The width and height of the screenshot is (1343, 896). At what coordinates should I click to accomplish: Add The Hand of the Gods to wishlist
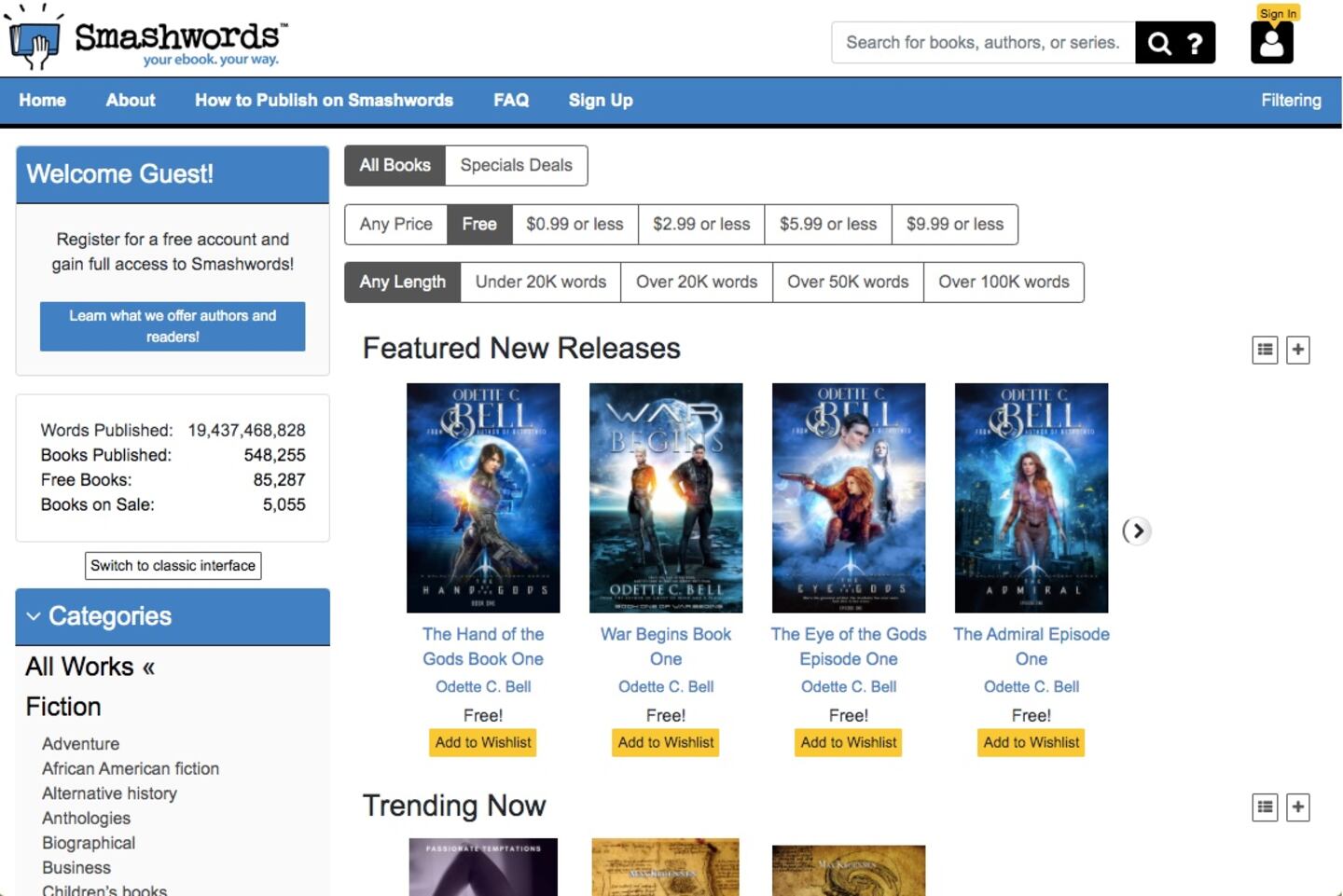[x=482, y=742]
